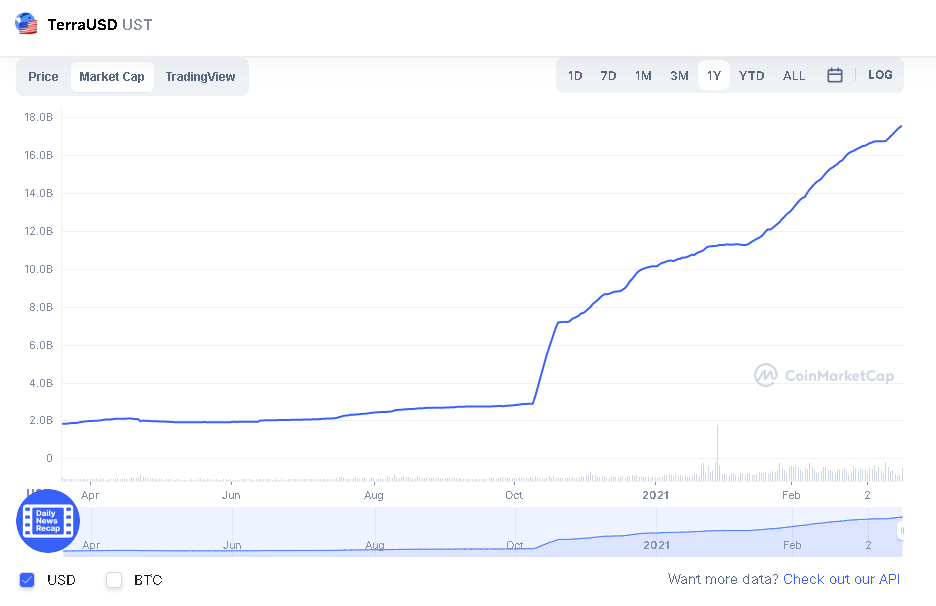The height and width of the screenshot is (606, 936).
Task: Click the 2.0B y-axis label
Action: pos(41,420)
